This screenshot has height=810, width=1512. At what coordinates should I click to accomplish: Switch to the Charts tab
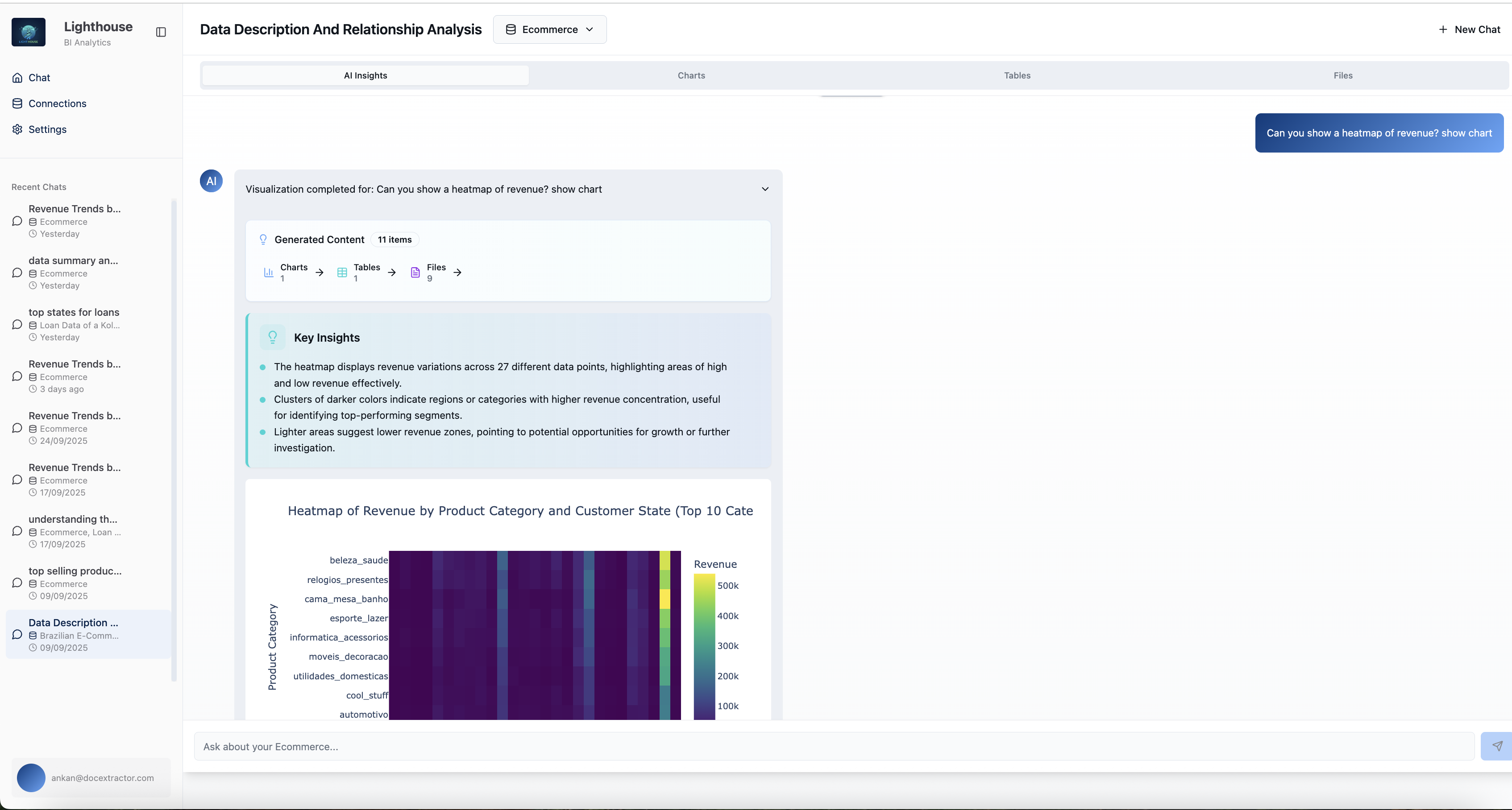(691, 75)
